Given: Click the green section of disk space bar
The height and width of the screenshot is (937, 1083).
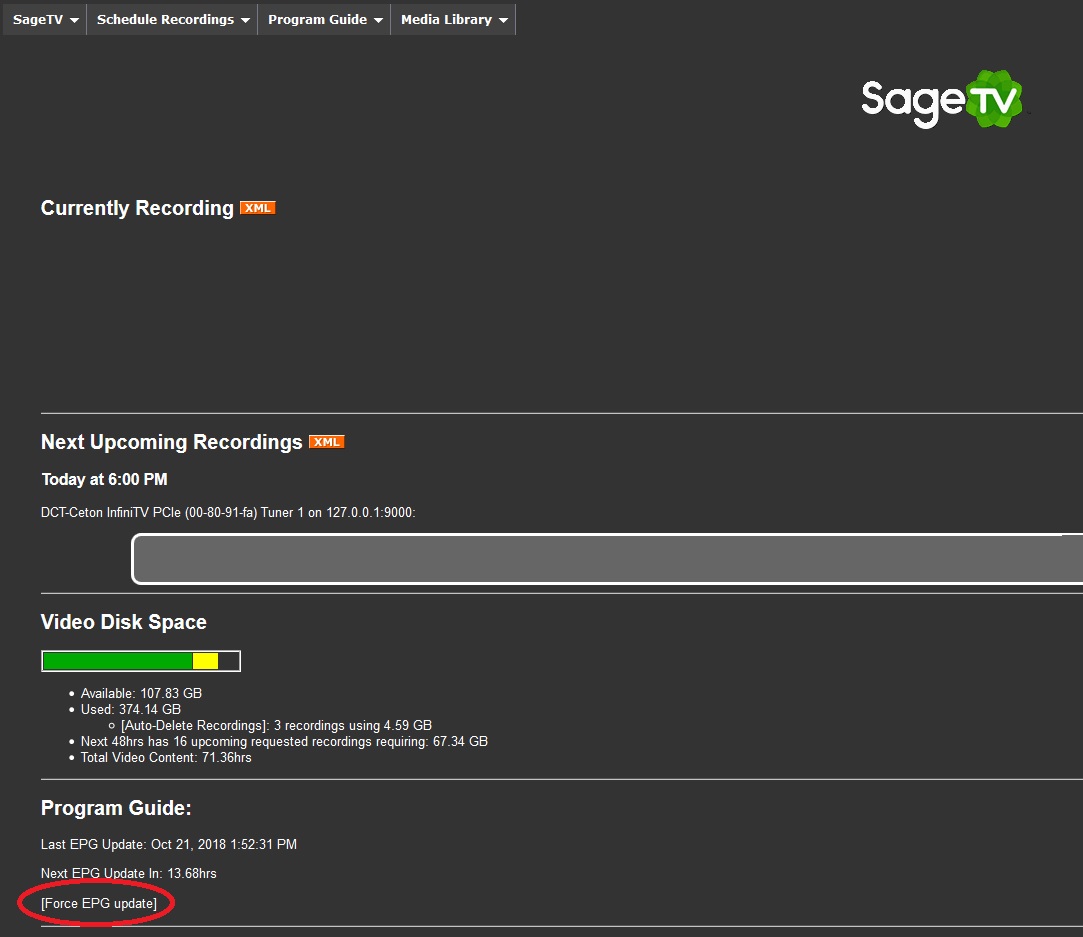Looking at the screenshot, I should point(117,661).
